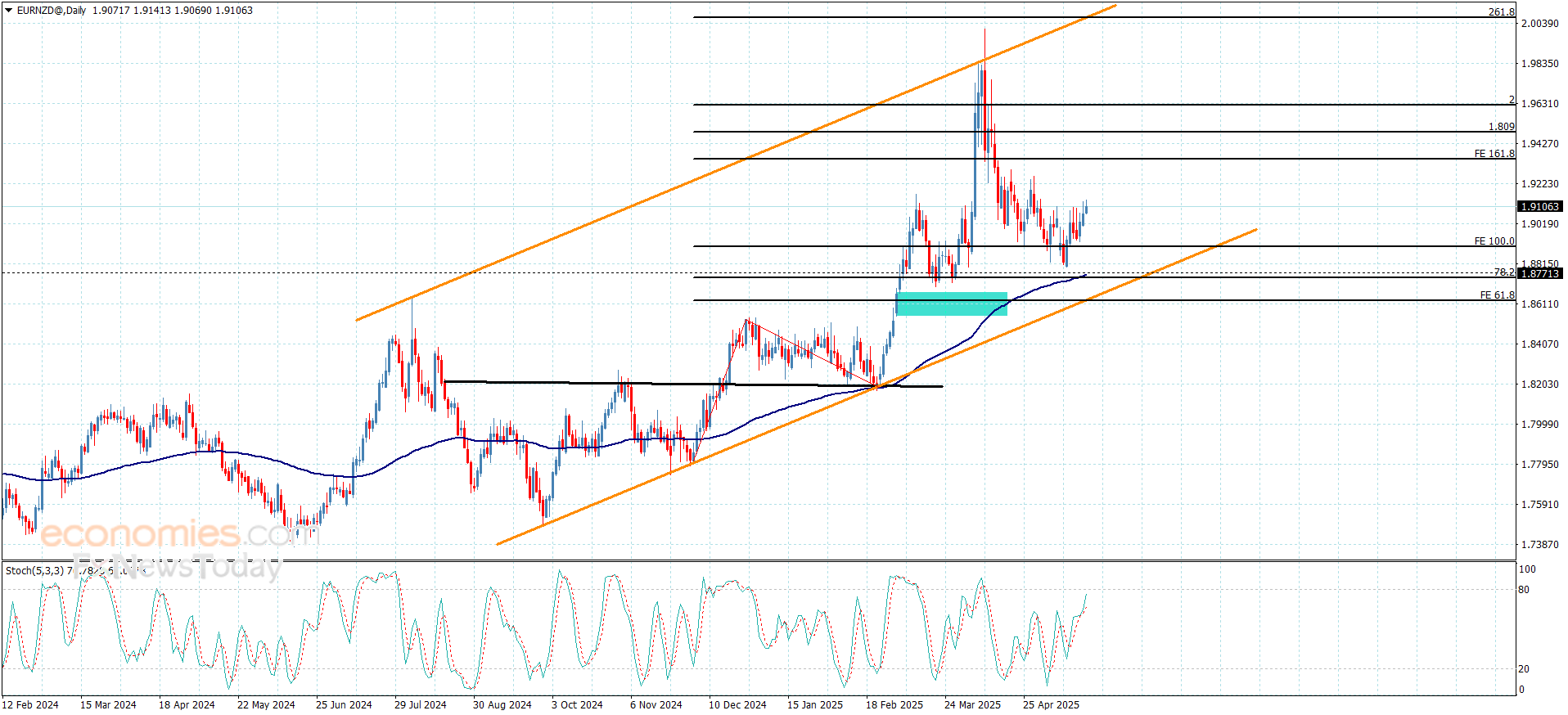1568x715 pixels.
Task: Click the 1.92230 price axis label
Action: 1539,184
